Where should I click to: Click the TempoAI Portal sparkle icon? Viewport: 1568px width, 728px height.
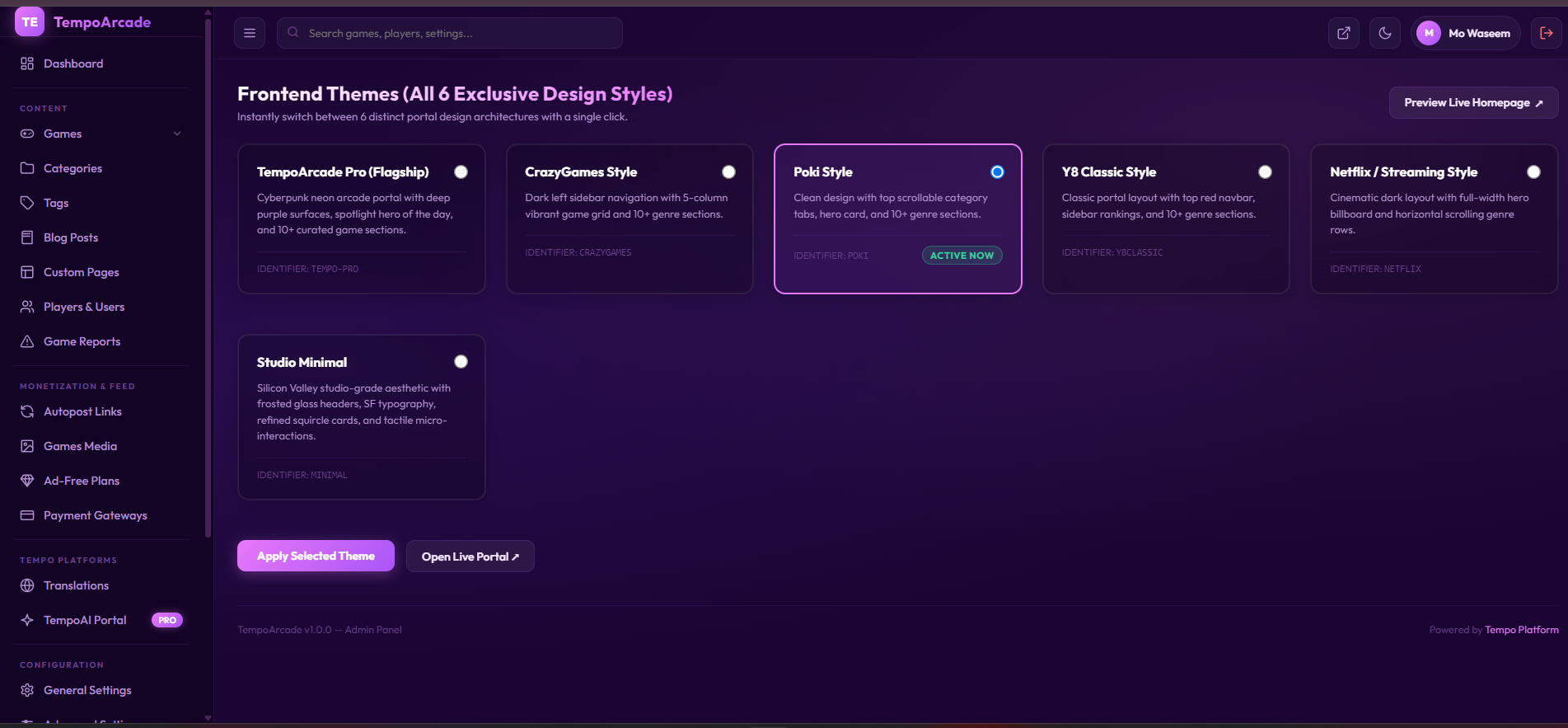click(x=27, y=620)
